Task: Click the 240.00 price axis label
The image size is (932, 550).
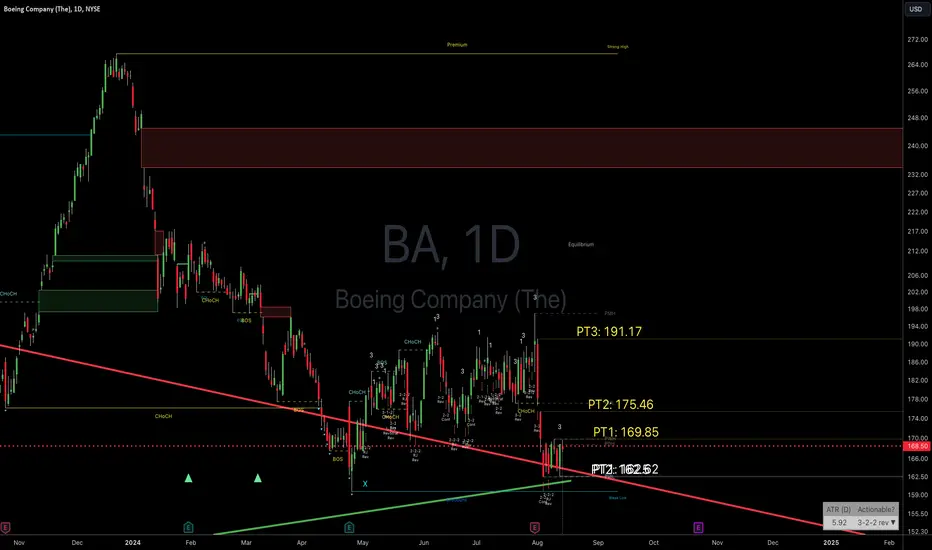Action: click(x=917, y=146)
